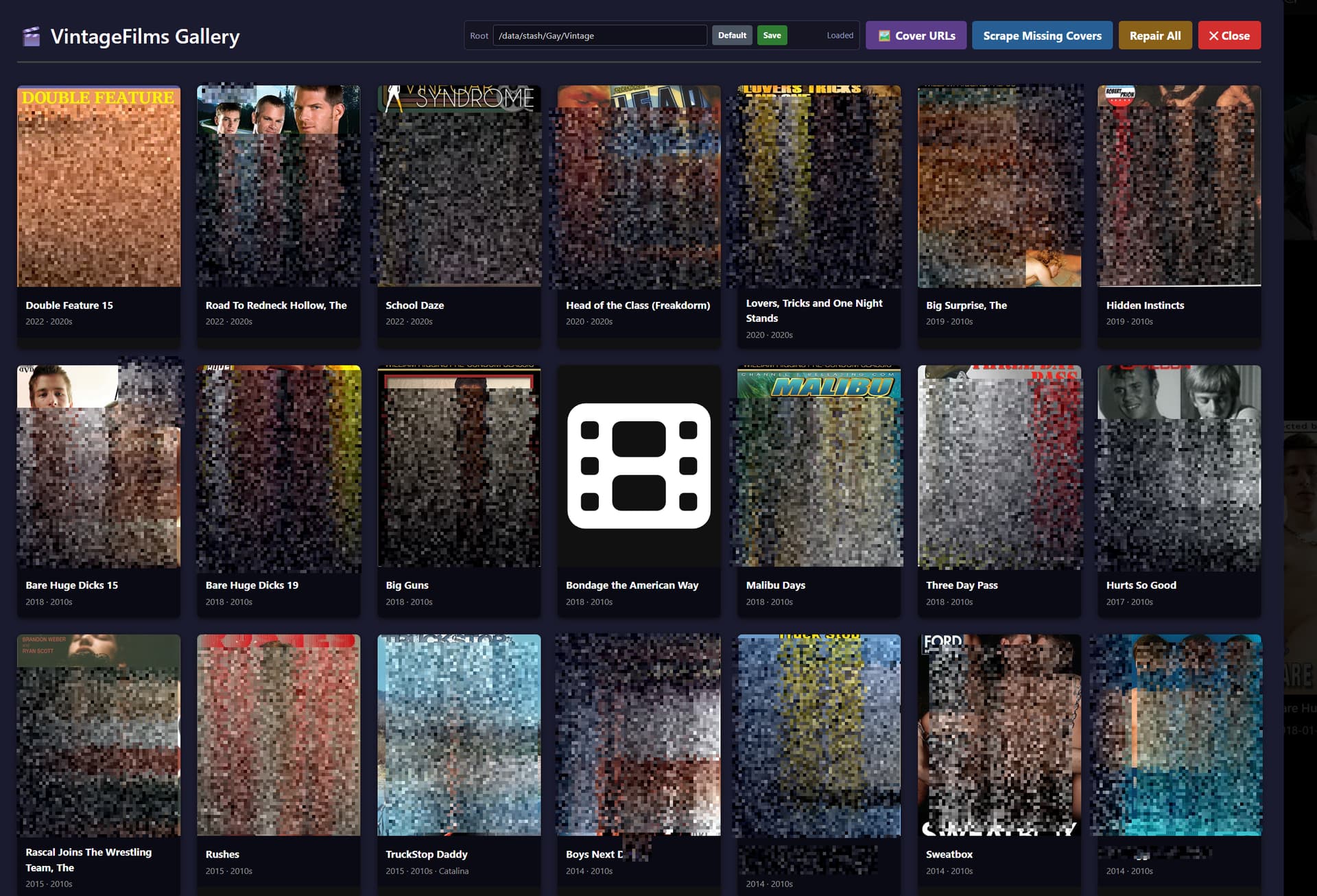Open Bondage the American Way title

pyautogui.click(x=632, y=585)
